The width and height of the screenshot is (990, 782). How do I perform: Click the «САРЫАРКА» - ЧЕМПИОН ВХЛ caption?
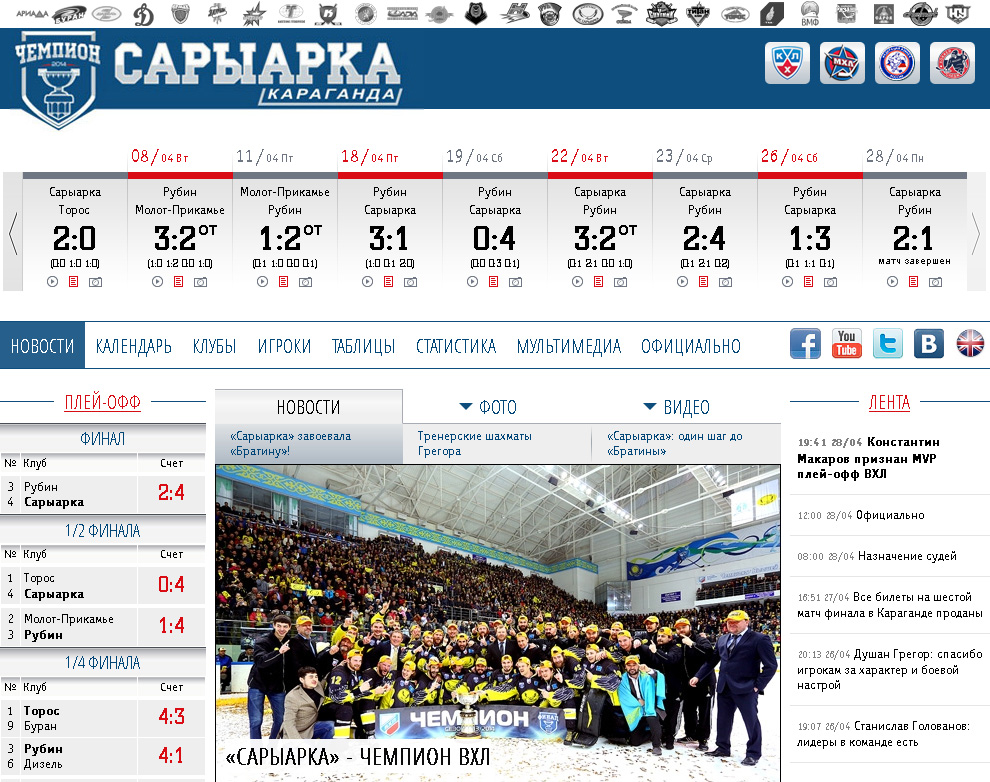[x=358, y=757]
